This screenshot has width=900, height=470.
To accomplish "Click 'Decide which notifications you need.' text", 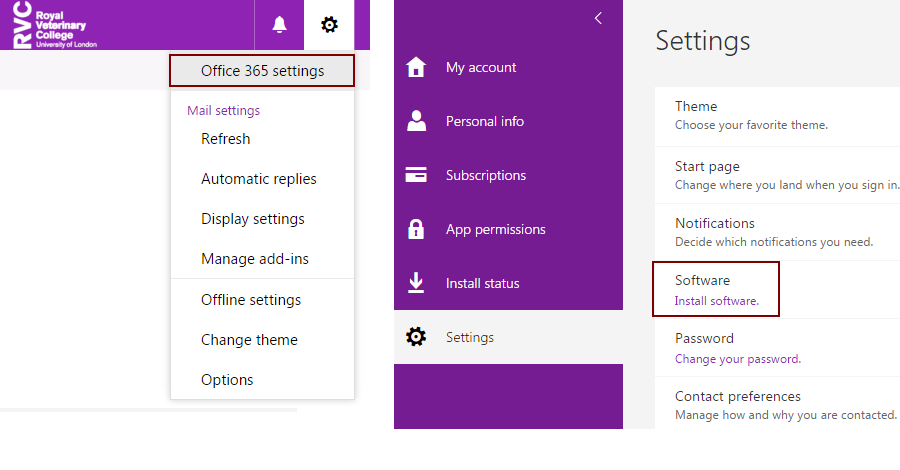I will [774, 242].
